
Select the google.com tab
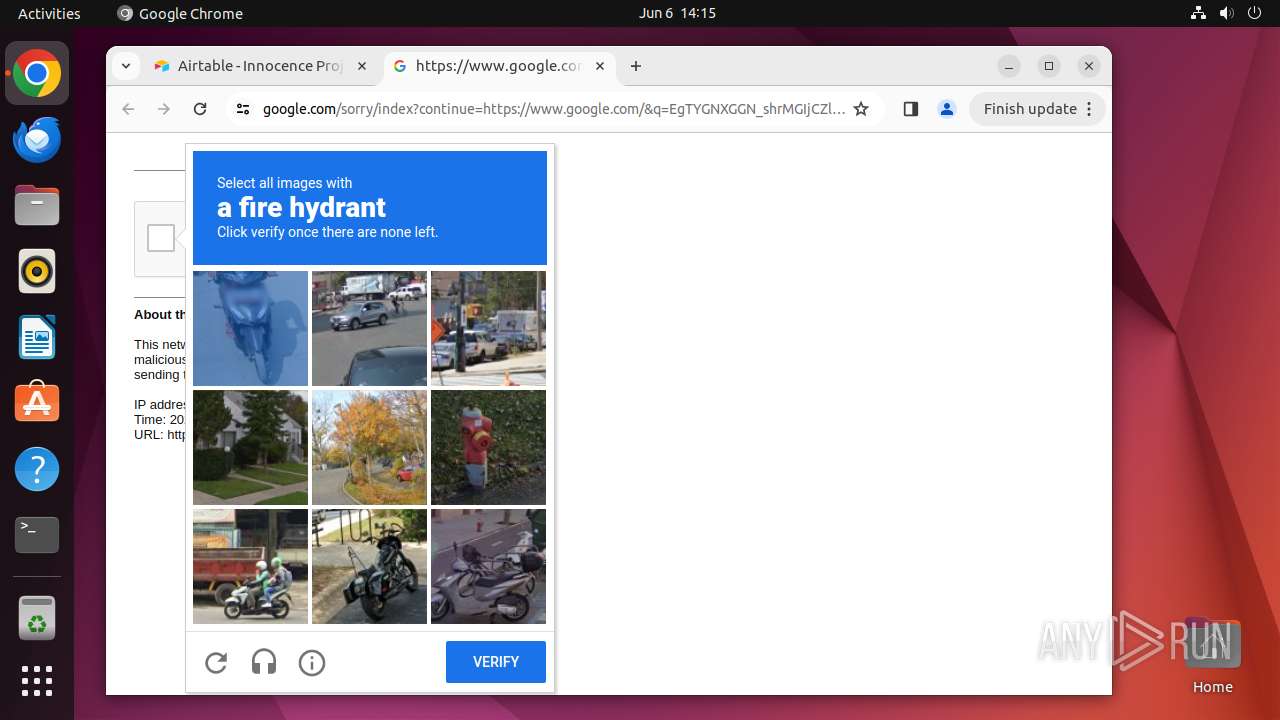[x=498, y=66]
